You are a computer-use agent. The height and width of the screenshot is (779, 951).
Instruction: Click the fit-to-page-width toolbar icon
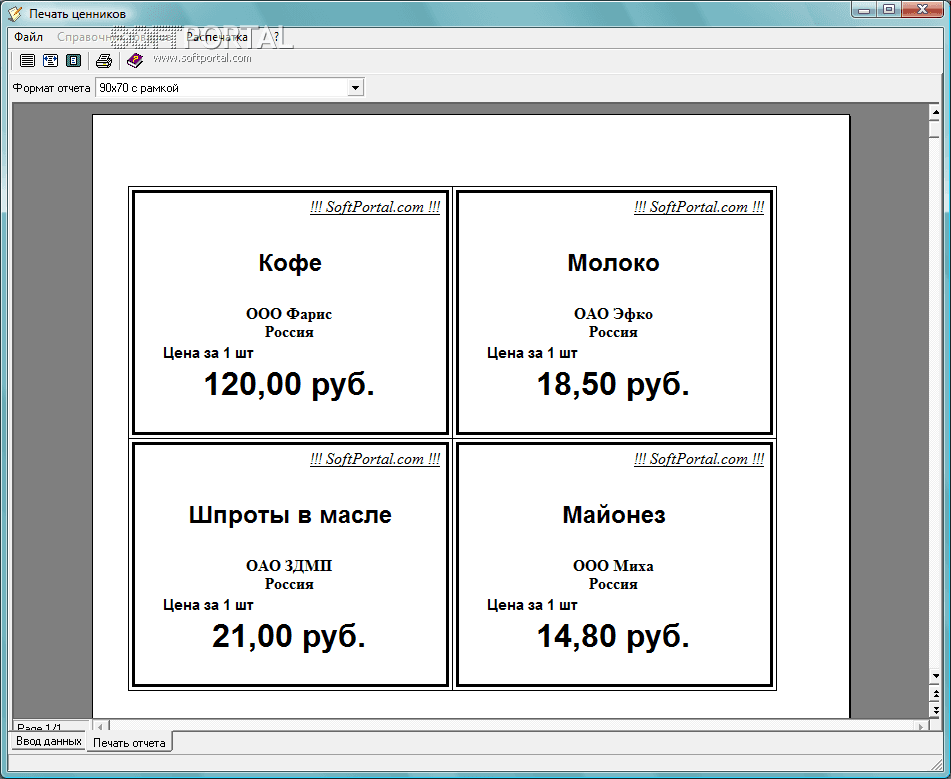click(50, 61)
